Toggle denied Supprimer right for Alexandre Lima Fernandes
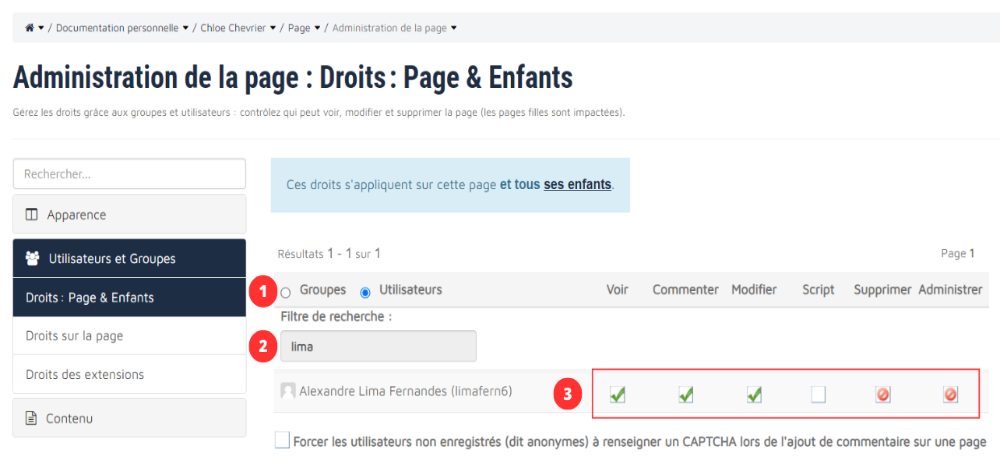Screen dimensions: 1000x467 coord(883,396)
